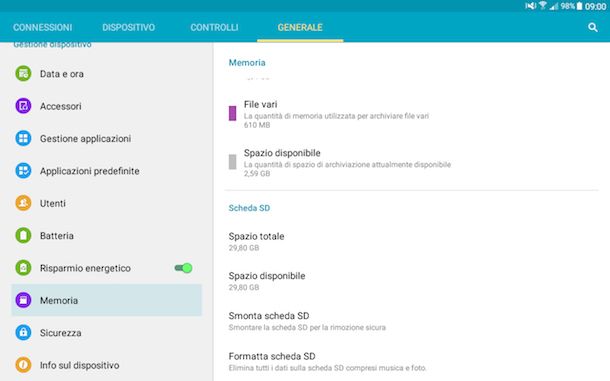Tap the battery status bar icon

tap(579, 6)
